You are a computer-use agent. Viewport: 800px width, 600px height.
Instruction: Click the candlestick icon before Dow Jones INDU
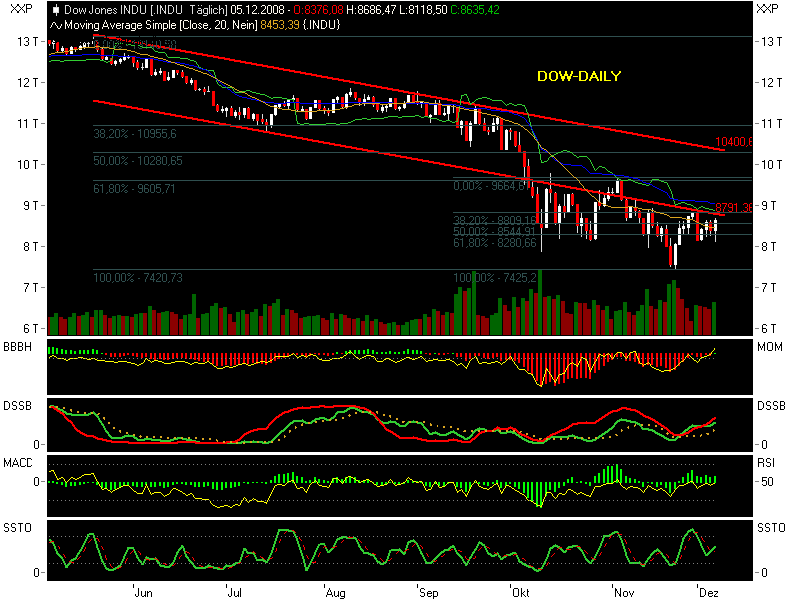56,10
